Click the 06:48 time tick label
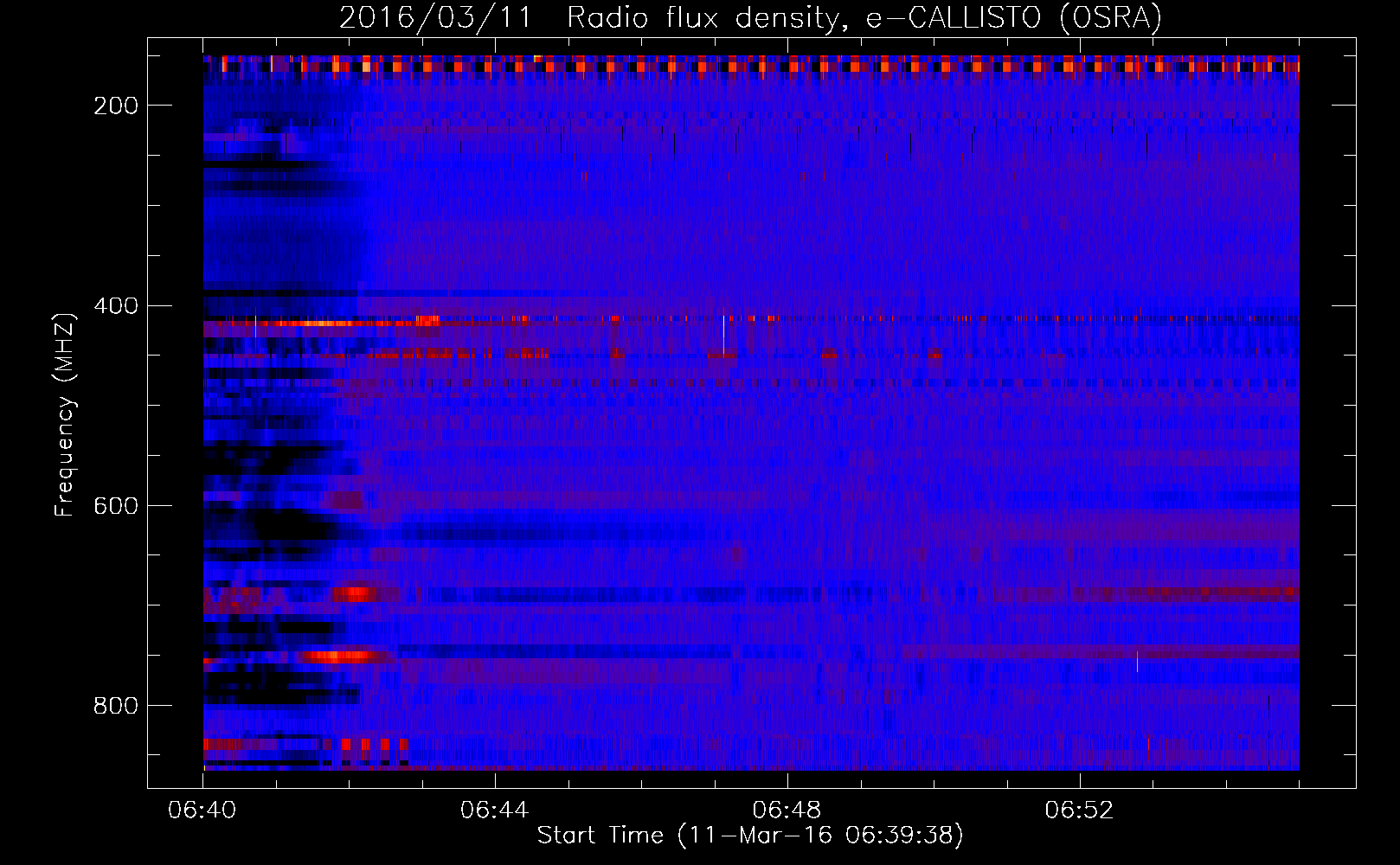The image size is (1400, 865). point(787,811)
